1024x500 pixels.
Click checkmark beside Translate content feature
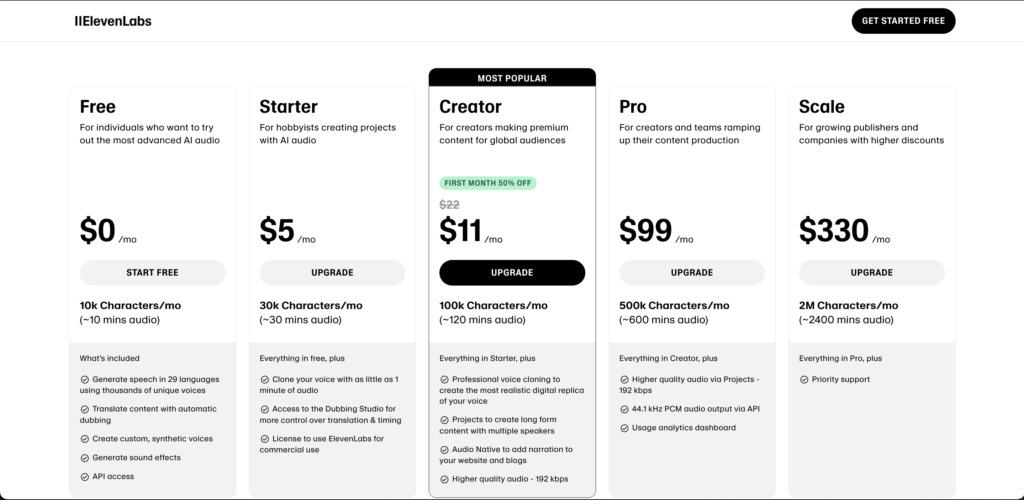click(x=84, y=409)
